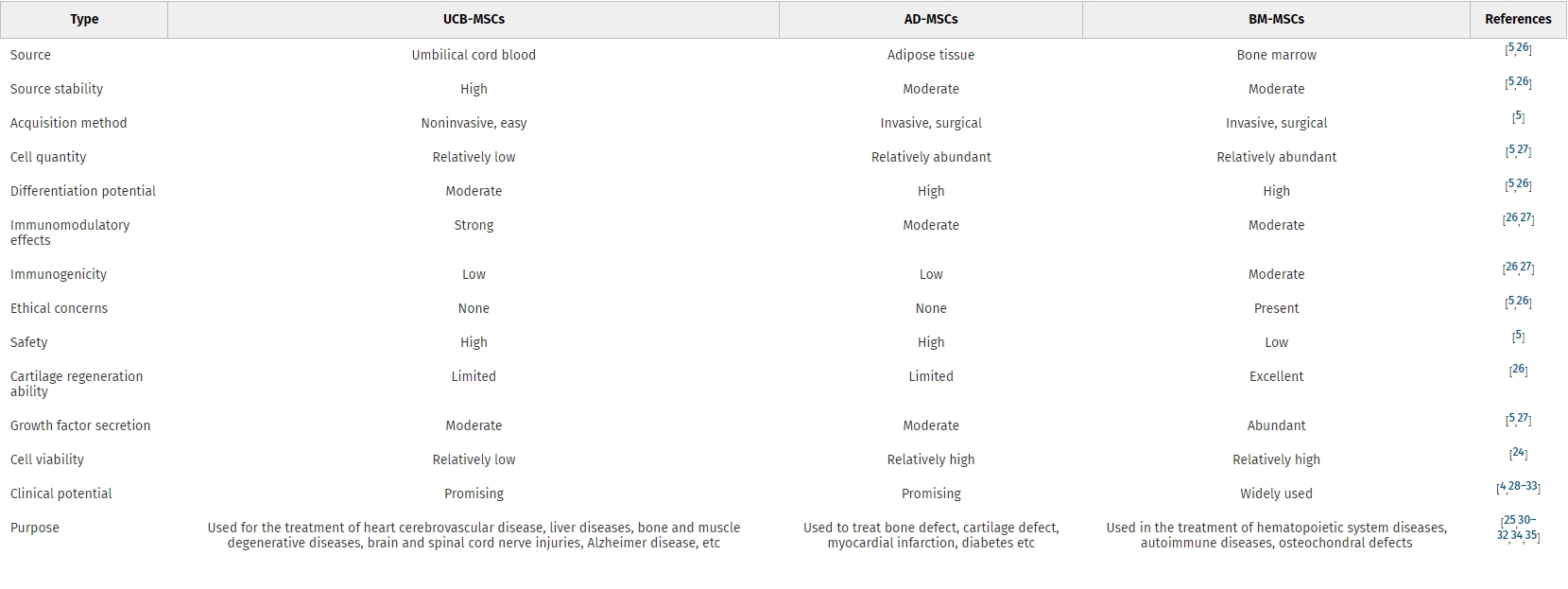Click reference 5 in Acquisition method row
1568x589 pixels.
[x=1518, y=117]
